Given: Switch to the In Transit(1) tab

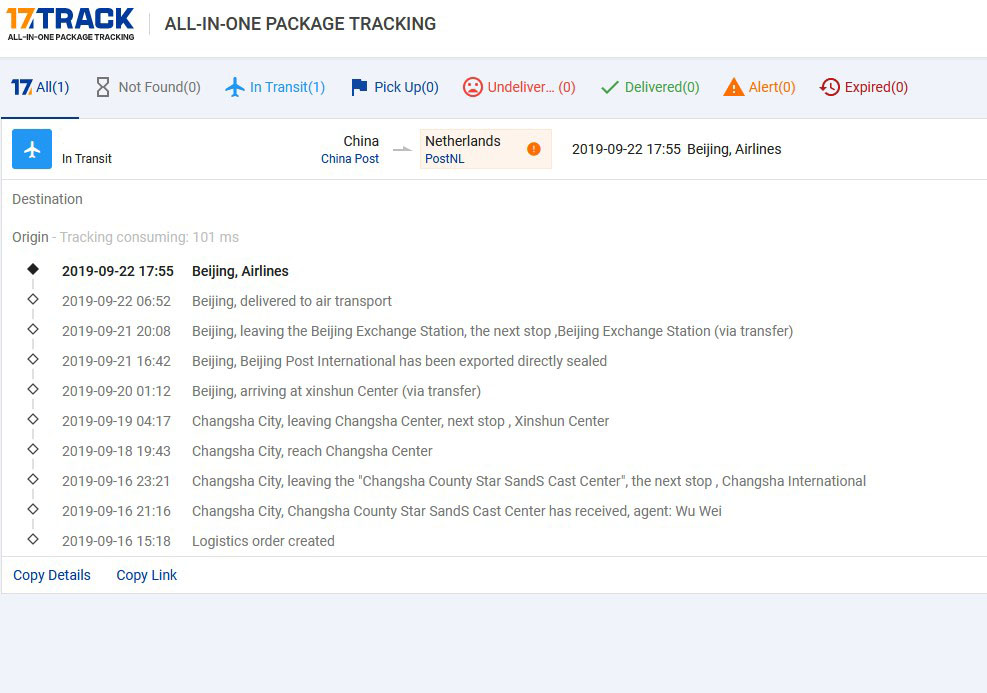Looking at the screenshot, I should (x=275, y=87).
